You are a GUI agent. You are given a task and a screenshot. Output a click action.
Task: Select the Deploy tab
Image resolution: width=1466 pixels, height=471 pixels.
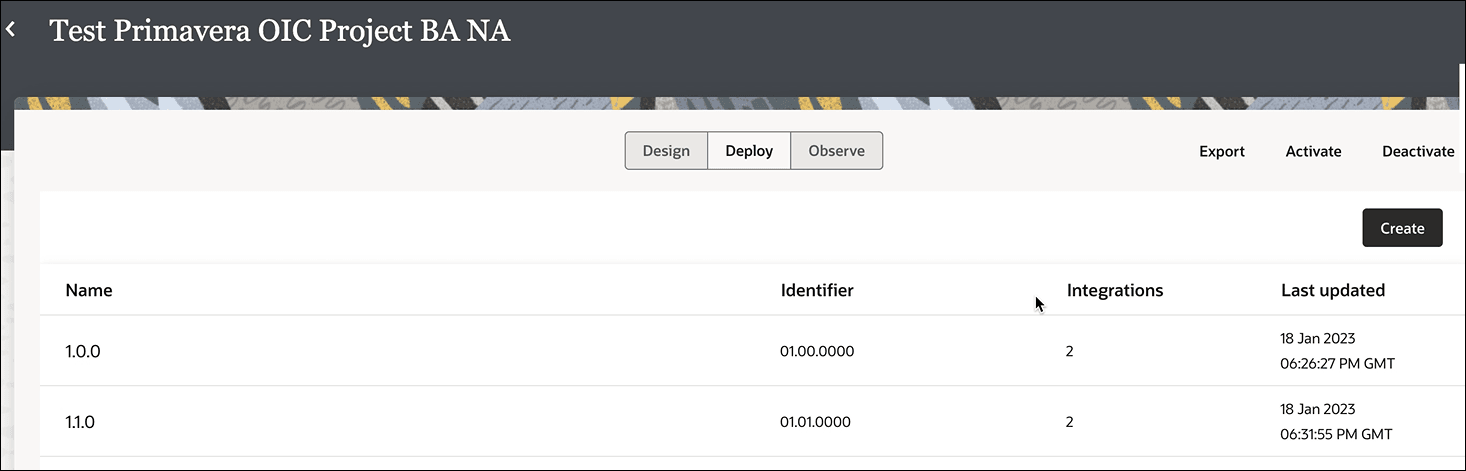point(749,151)
